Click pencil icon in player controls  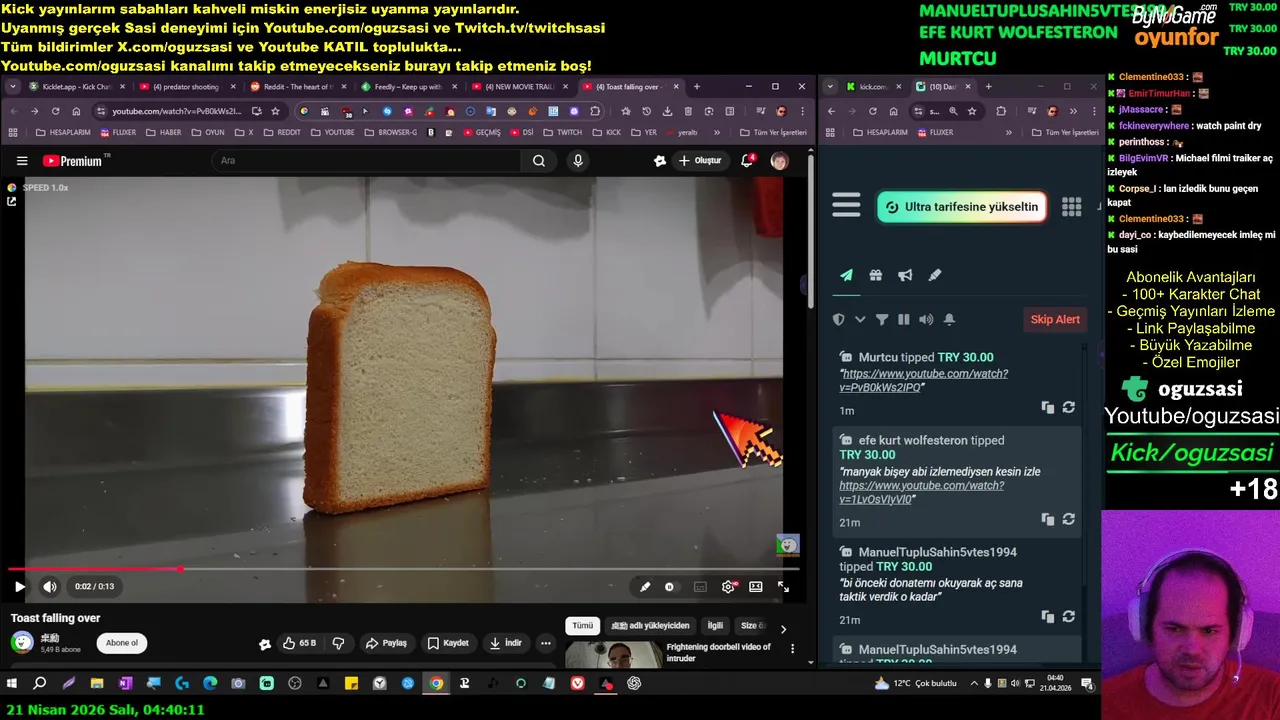(x=645, y=587)
